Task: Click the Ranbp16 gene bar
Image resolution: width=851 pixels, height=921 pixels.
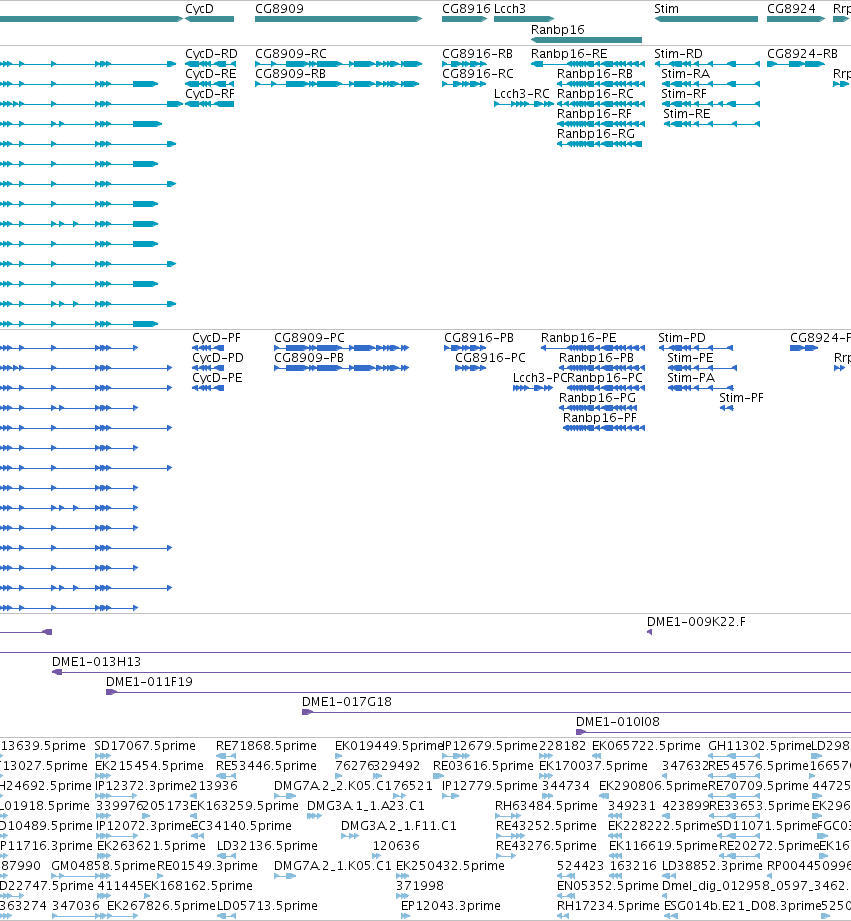Action: (x=586, y=40)
